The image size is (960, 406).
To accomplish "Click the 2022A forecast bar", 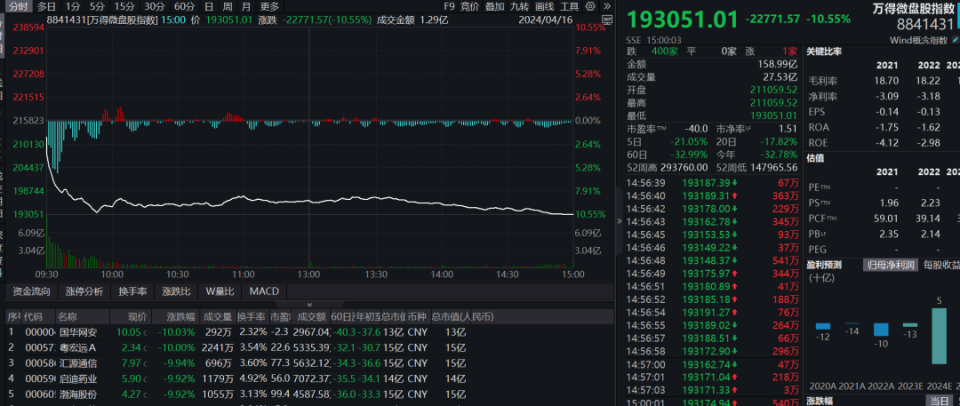I will 880,329.
